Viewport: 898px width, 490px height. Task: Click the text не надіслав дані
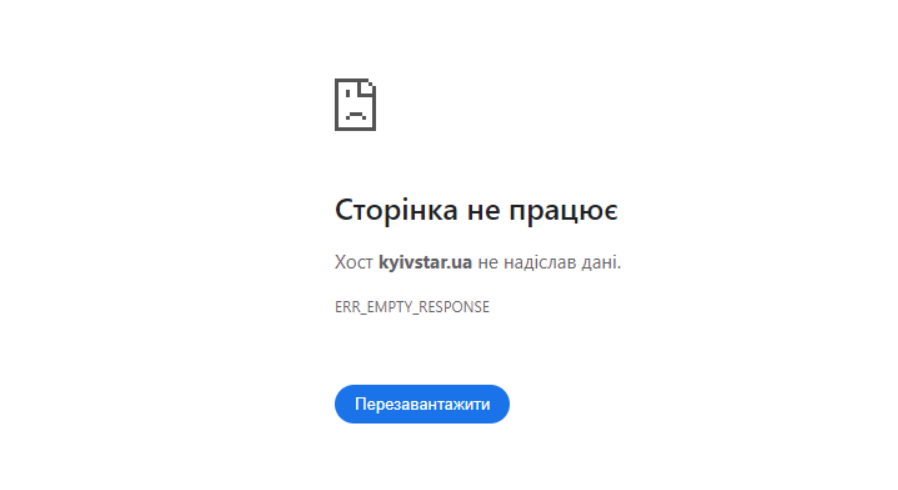click(549, 262)
